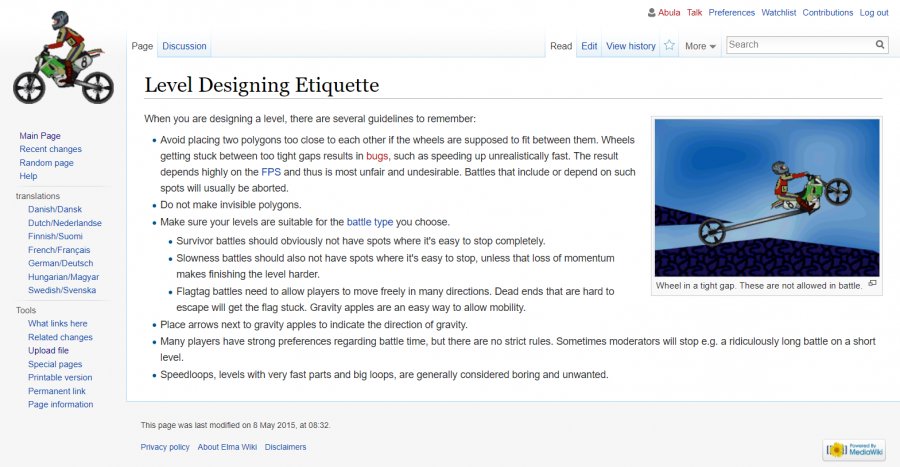Log out from the top bar

pos(873,13)
